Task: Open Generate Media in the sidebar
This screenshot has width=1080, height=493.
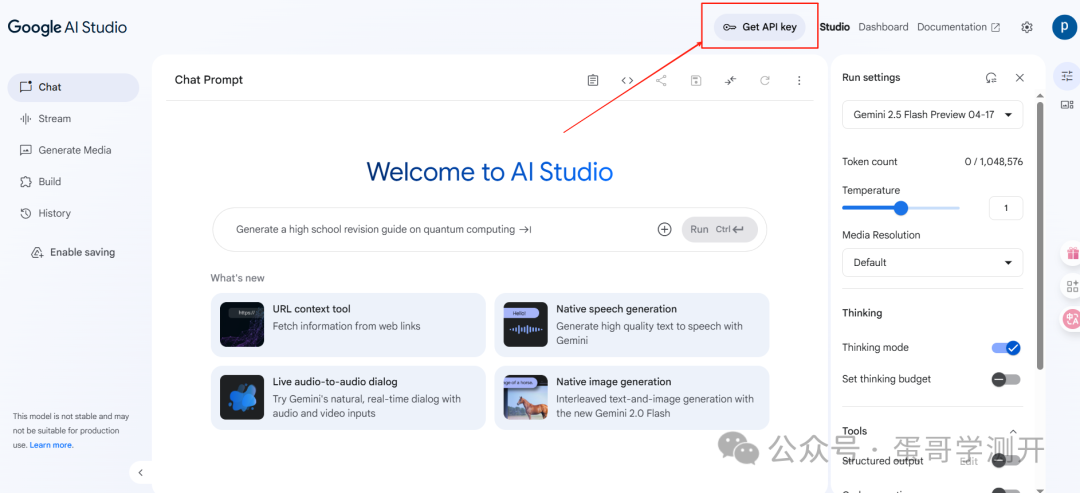Action: click(73, 150)
